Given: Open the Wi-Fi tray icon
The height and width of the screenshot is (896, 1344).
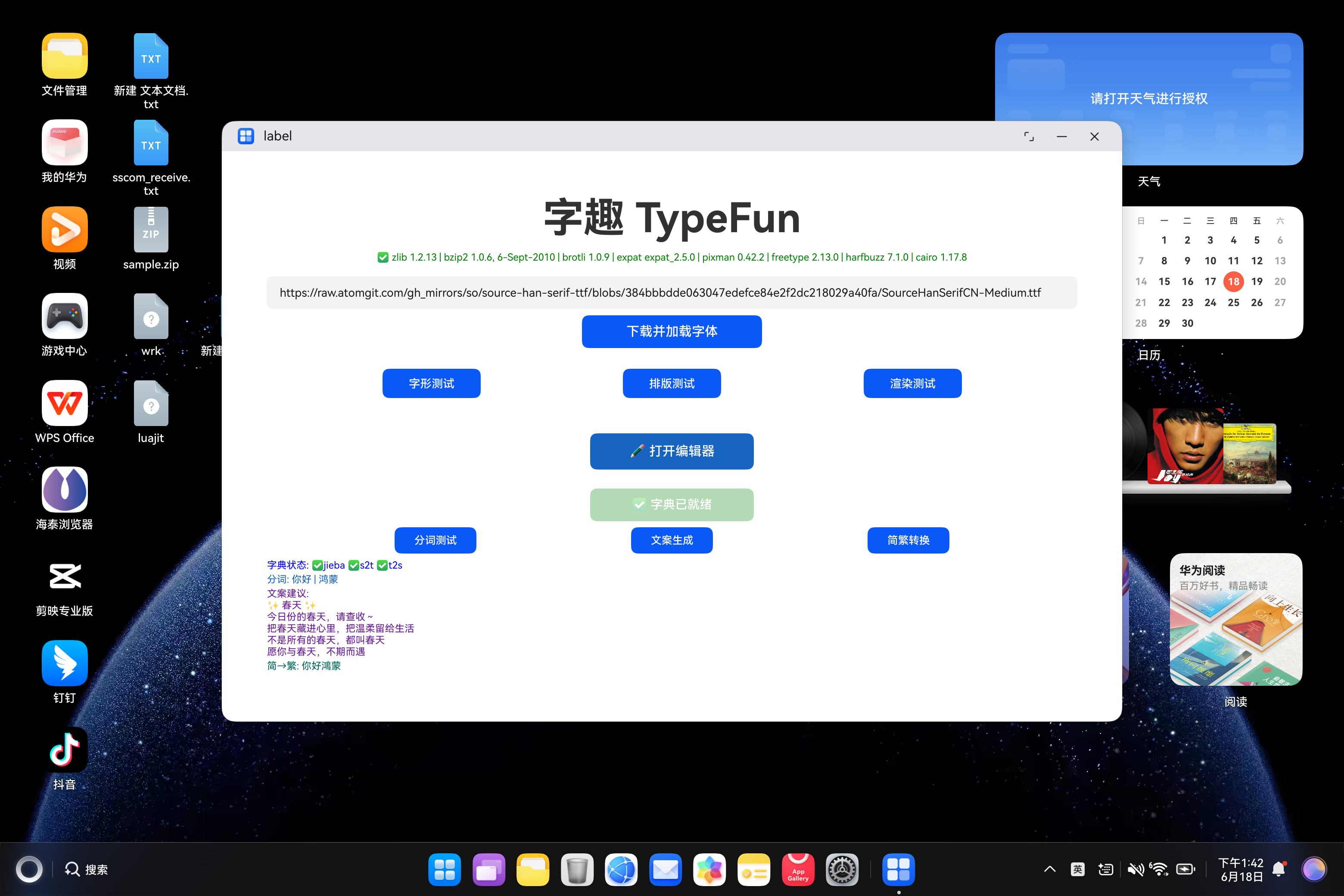Looking at the screenshot, I should point(1159,870).
